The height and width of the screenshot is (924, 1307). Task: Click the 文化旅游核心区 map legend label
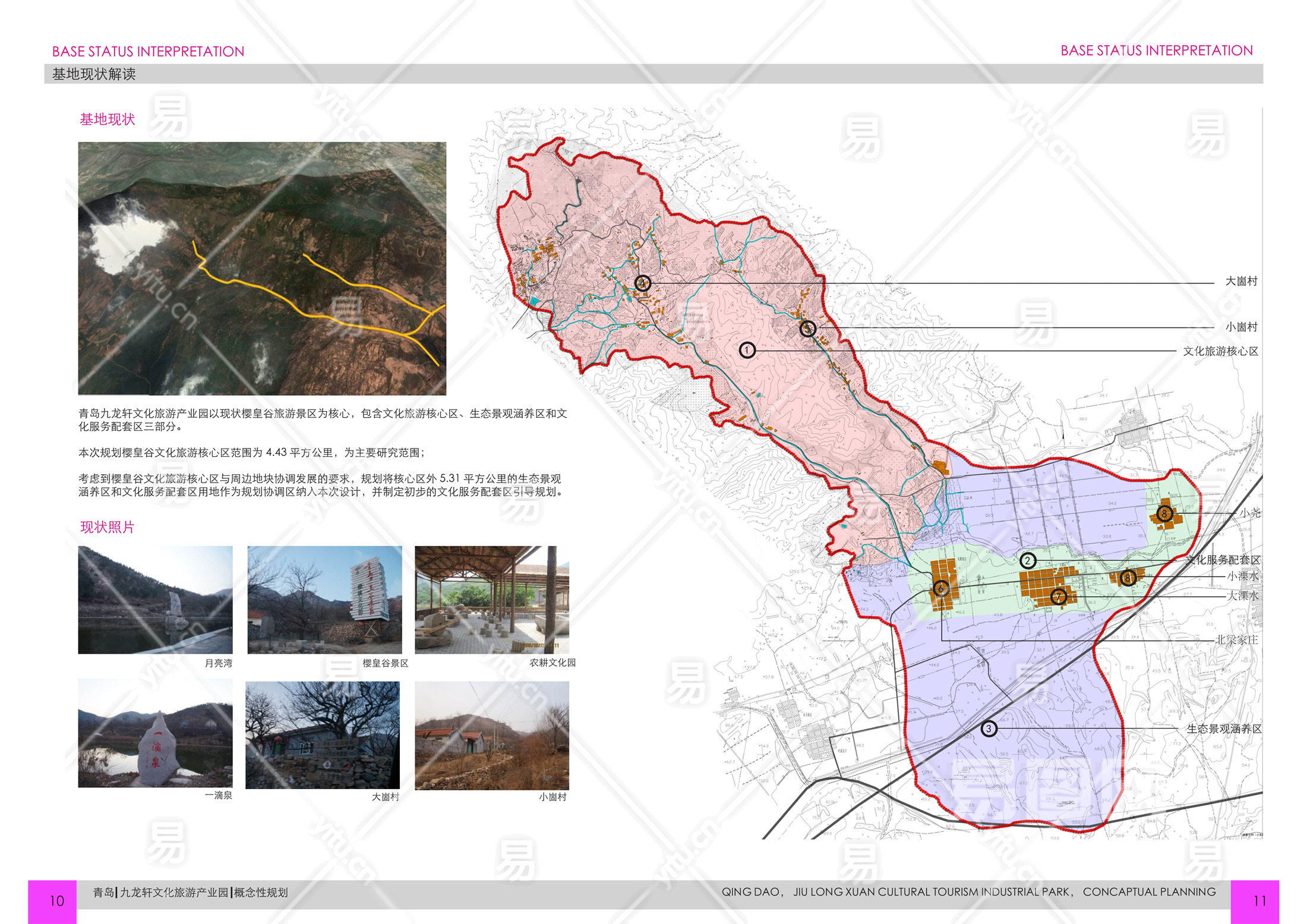1220,351
